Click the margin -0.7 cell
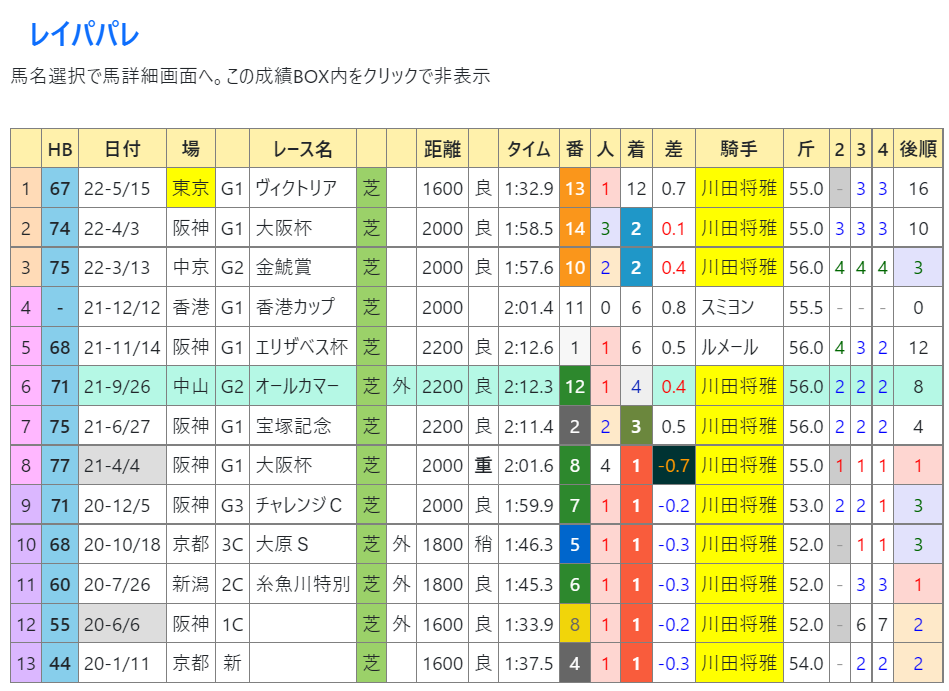 [674, 465]
